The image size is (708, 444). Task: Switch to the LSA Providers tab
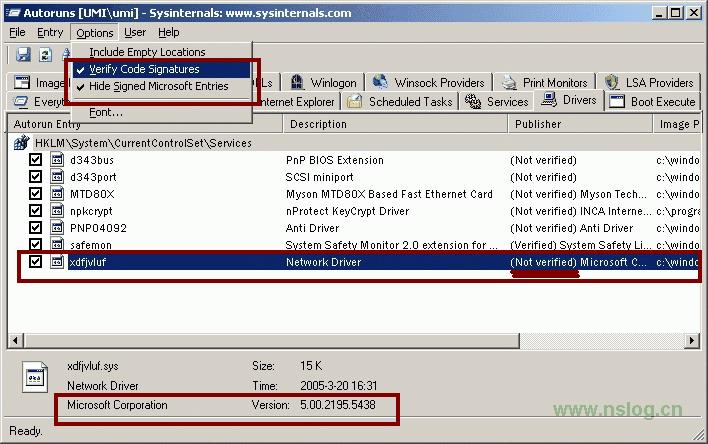pyautogui.click(x=648, y=83)
